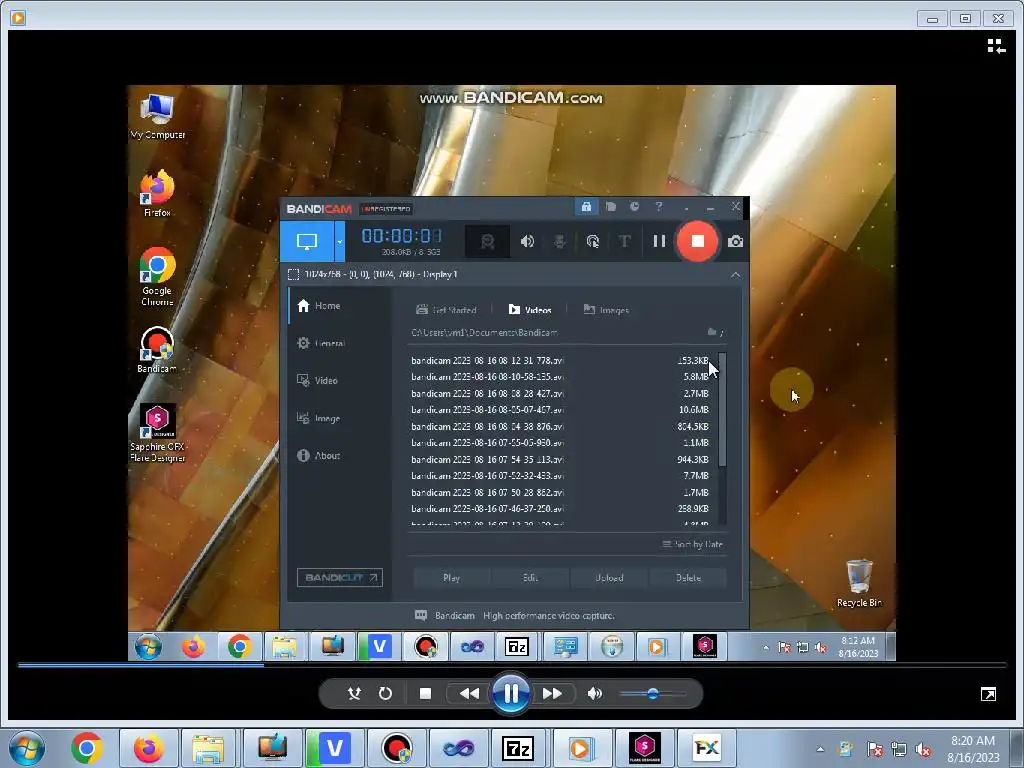Show hidden icons in real Windows system tray
Viewport: 1024px width, 768px height.
pos(820,749)
